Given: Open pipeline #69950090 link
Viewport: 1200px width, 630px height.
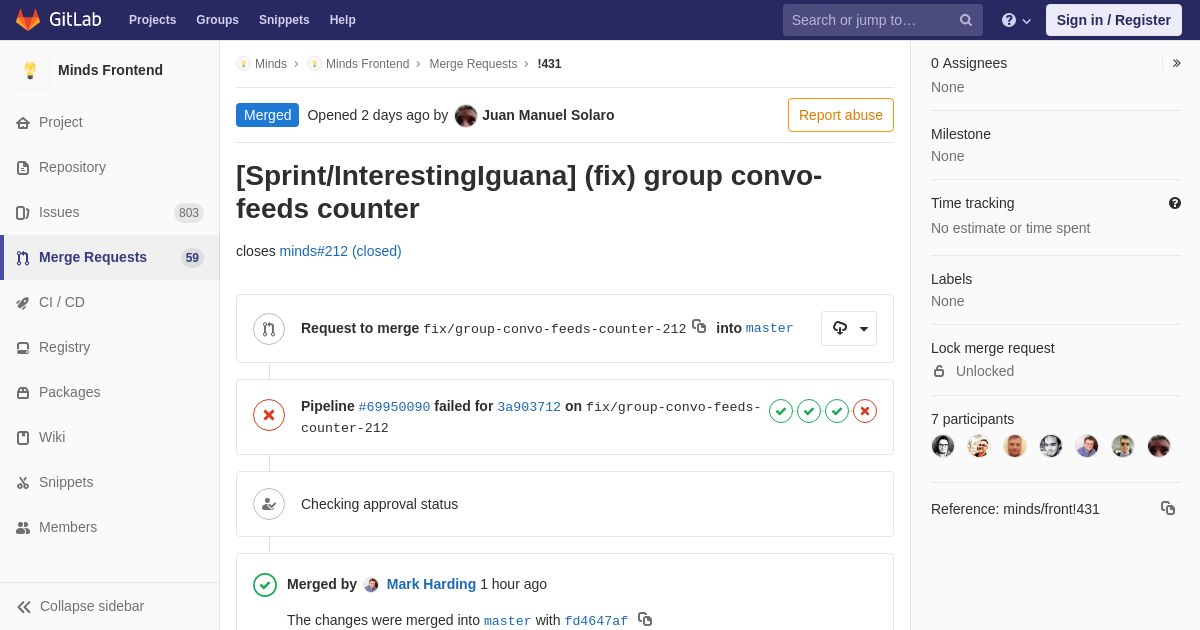Looking at the screenshot, I should pyautogui.click(x=394, y=407).
